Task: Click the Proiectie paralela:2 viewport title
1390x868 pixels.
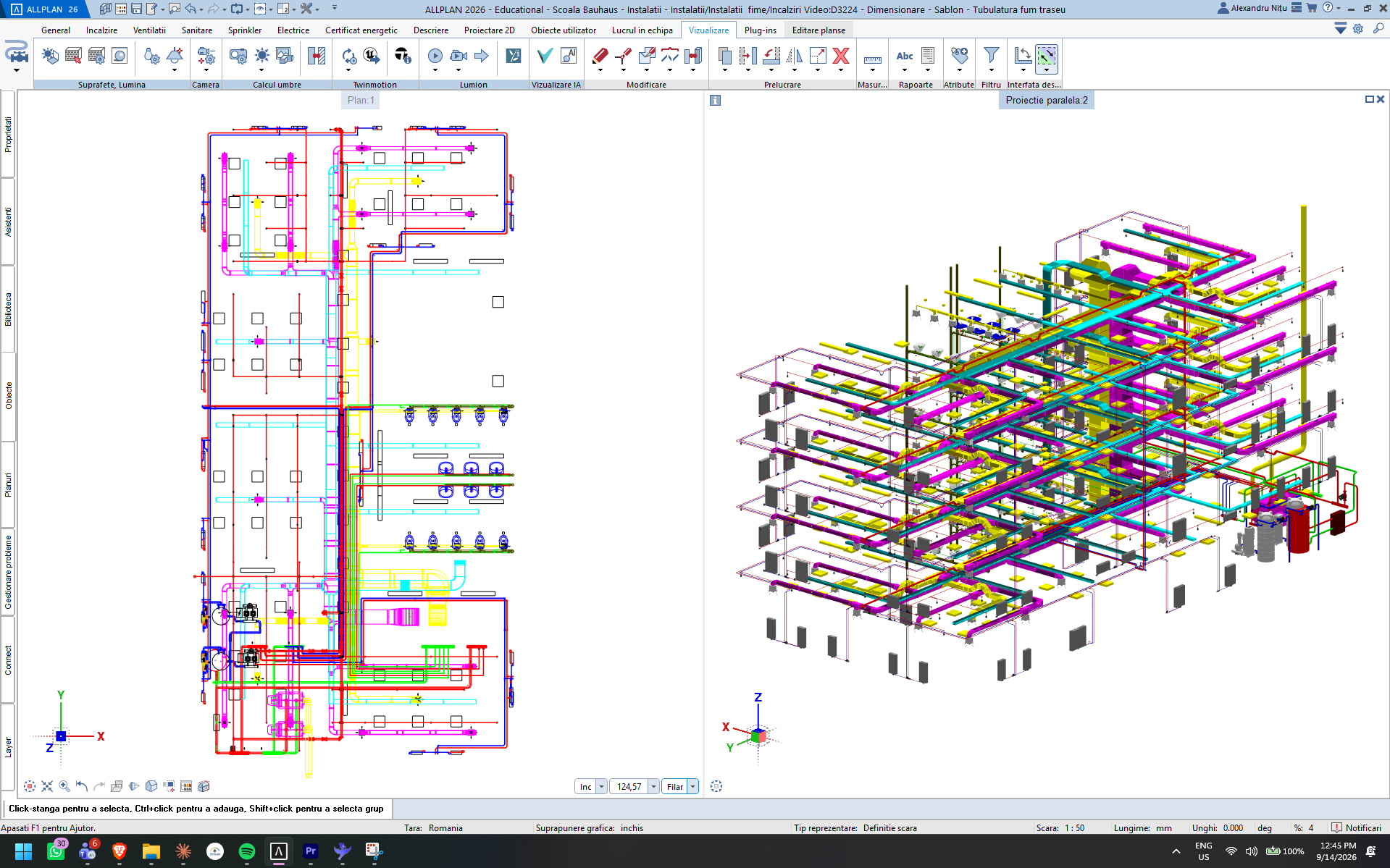Action: point(1047,100)
